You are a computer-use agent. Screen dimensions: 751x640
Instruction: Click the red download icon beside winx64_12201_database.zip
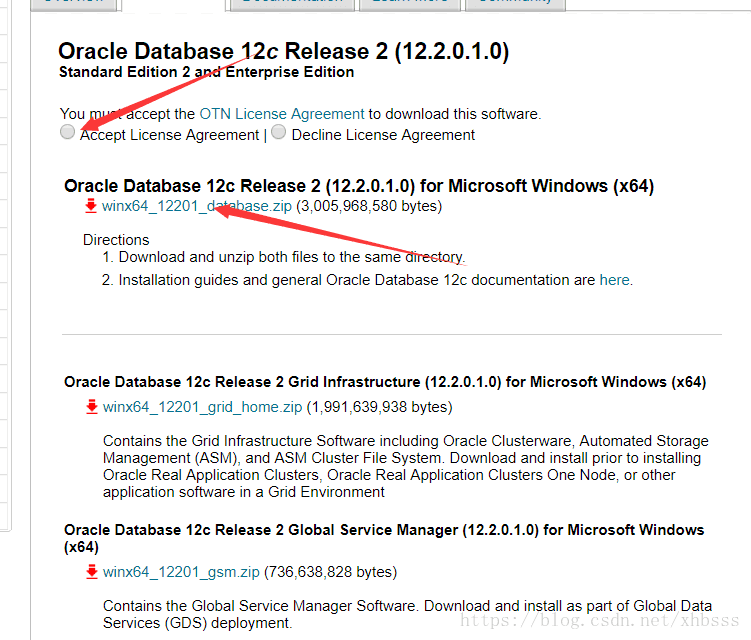click(91, 206)
